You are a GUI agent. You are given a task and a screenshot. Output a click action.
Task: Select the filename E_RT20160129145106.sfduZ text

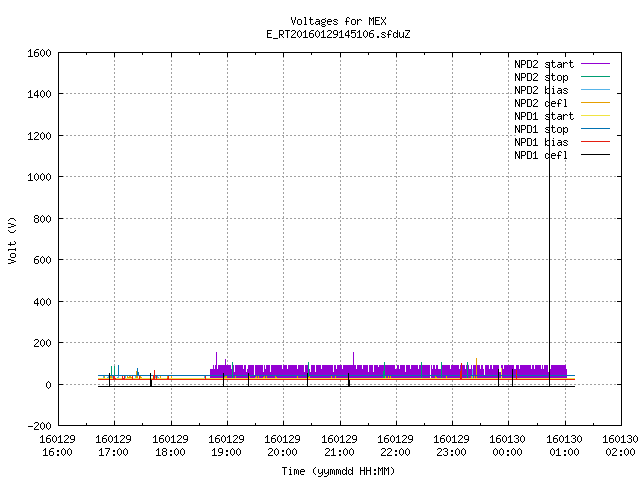(338, 34)
